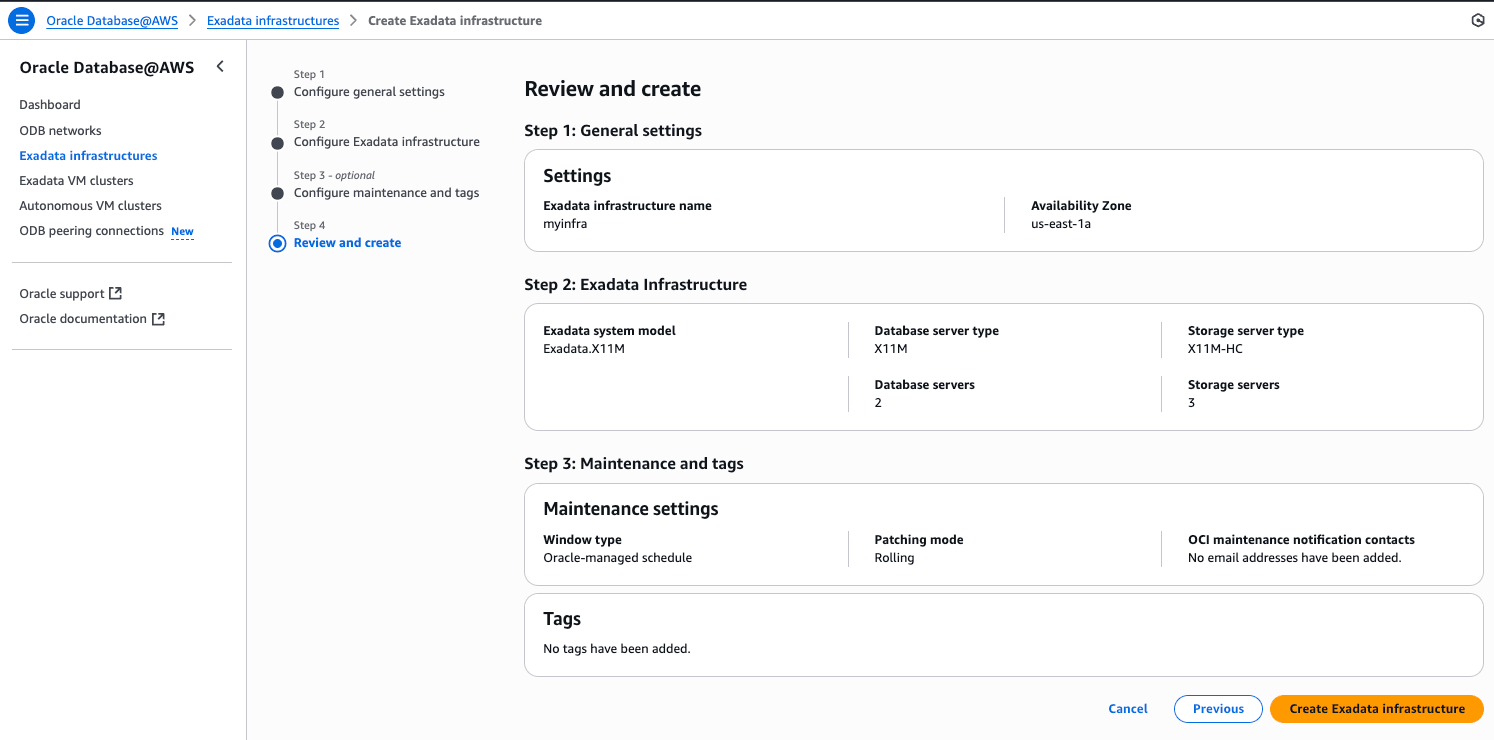The image size is (1494, 740).
Task: Go to ODB networks in sidebar
Action: (60, 131)
